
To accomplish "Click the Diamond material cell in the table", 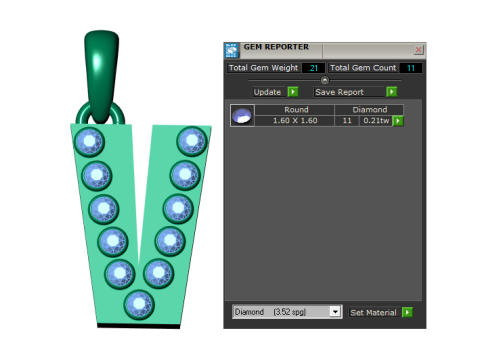I will pyautogui.click(x=369, y=110).
